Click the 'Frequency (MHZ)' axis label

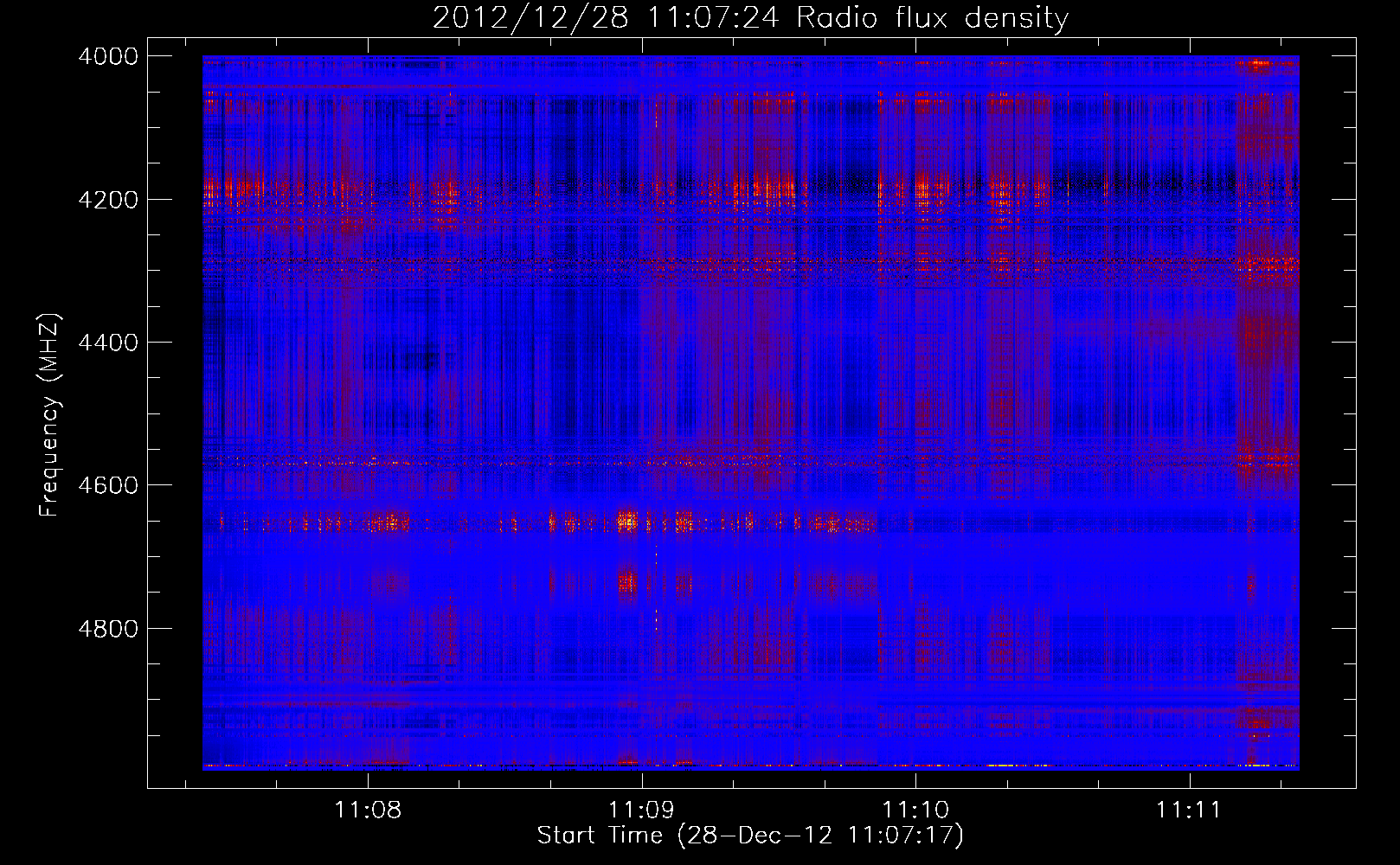[x=49, y=415]
